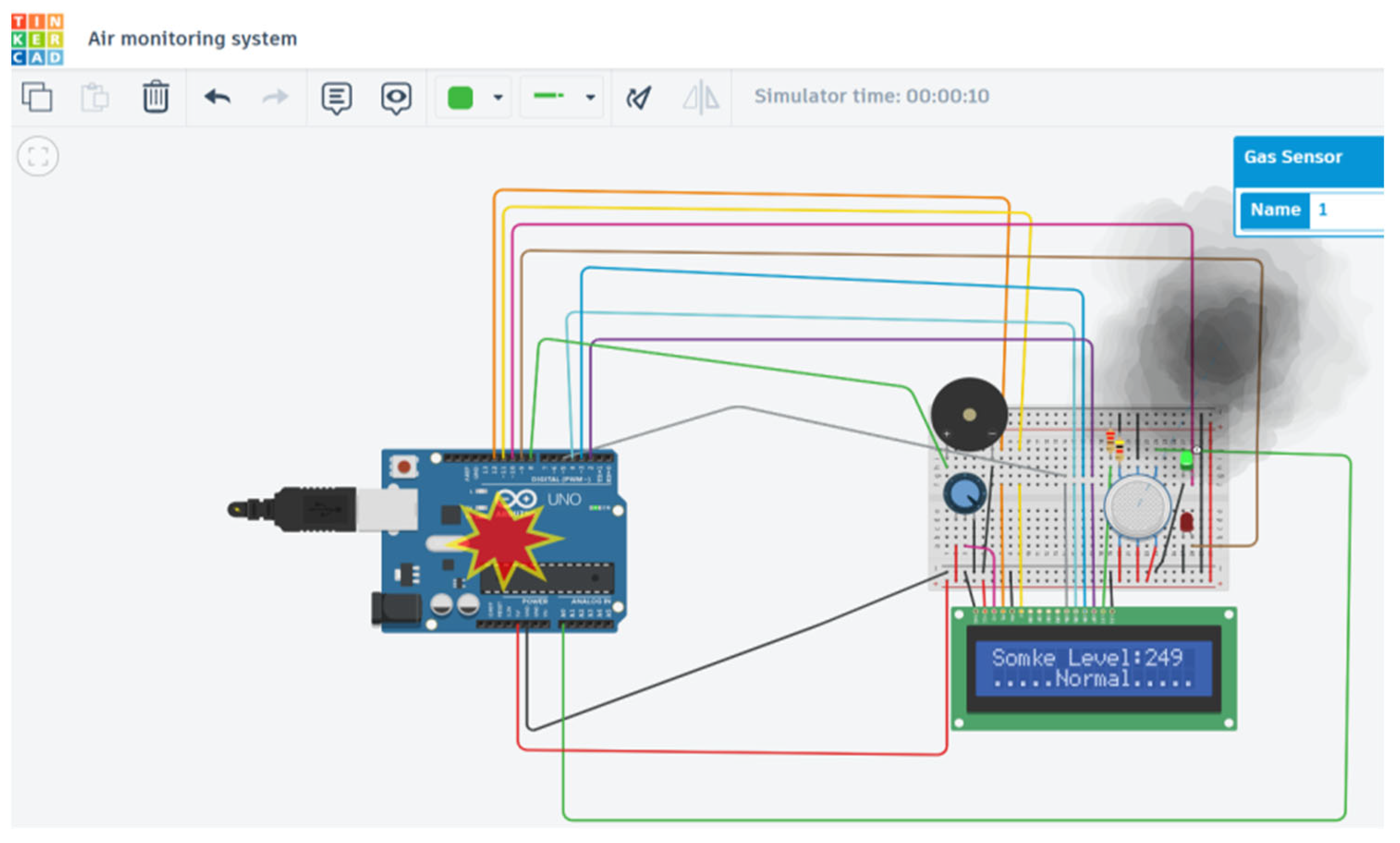The width and height of the screenshot is (1400, 843).
Task: Click the Paste icon in toolbar
Action: click(95, 97)
